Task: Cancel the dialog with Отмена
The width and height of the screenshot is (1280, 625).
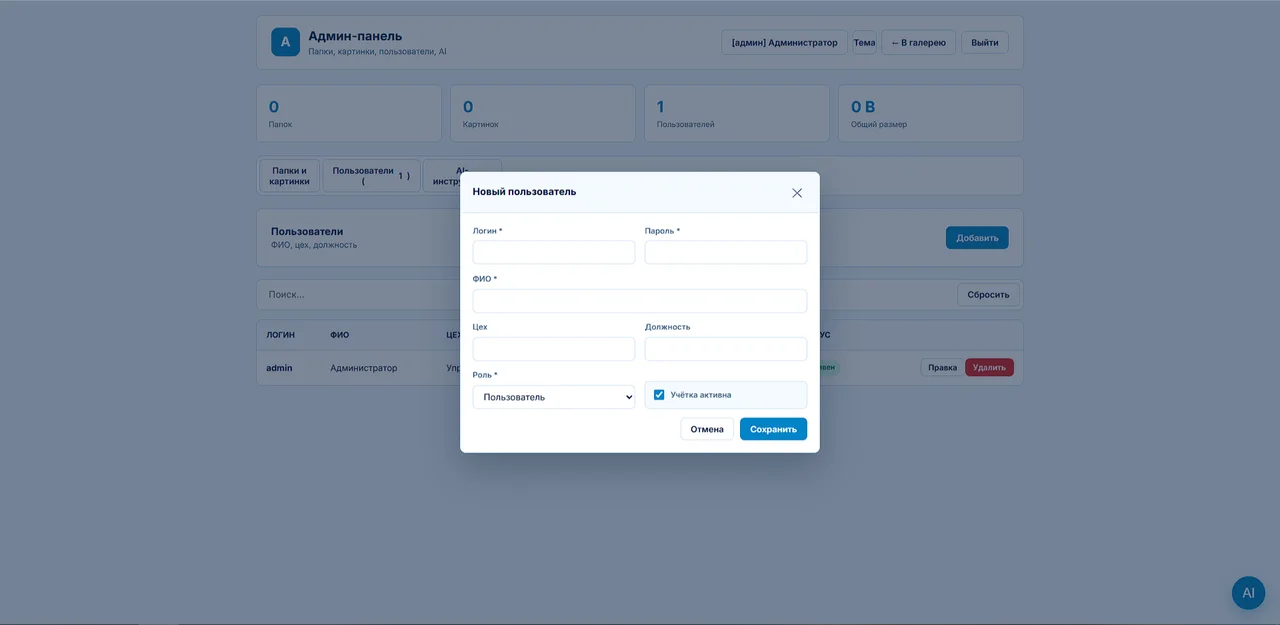Action: [x=707, y=429]
